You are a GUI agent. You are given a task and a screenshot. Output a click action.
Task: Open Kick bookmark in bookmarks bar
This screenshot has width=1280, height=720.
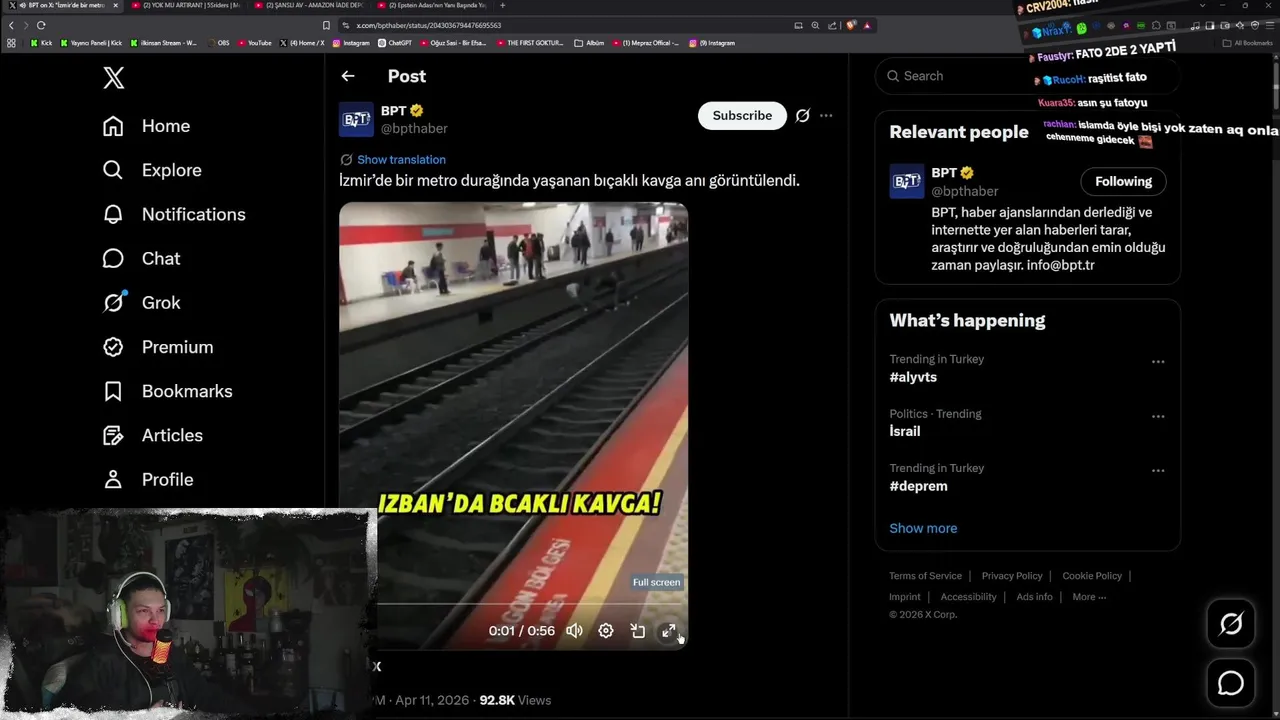click(x=41, y=43)
